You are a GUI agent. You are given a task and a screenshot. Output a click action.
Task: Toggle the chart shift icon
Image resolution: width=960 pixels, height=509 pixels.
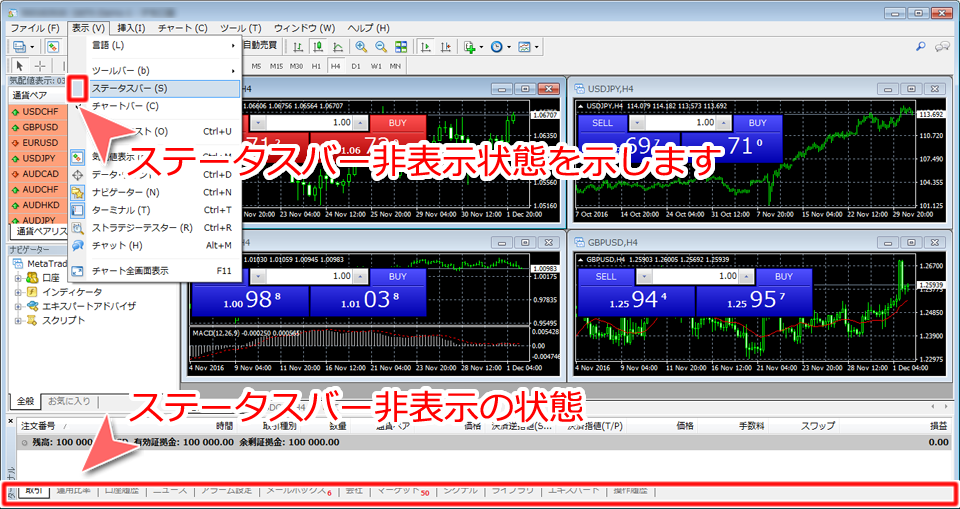coord(445,47)
